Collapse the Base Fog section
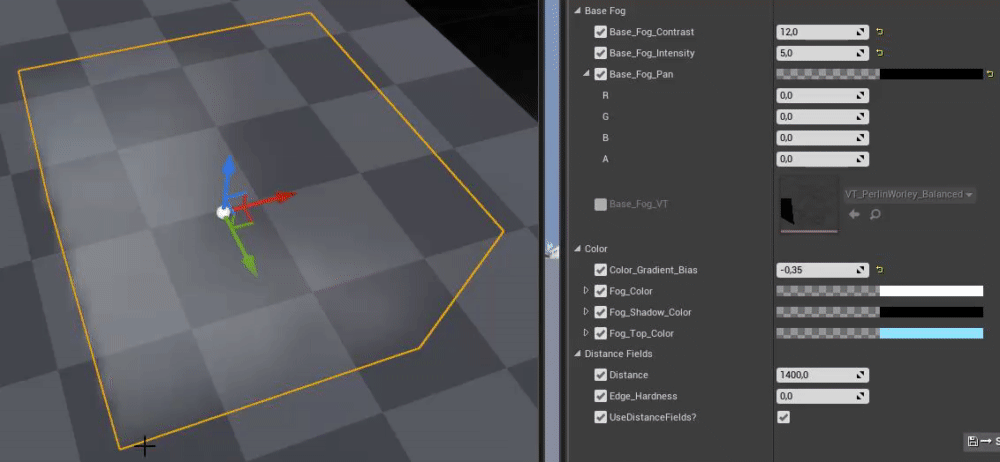 click(x=578, y=11)
